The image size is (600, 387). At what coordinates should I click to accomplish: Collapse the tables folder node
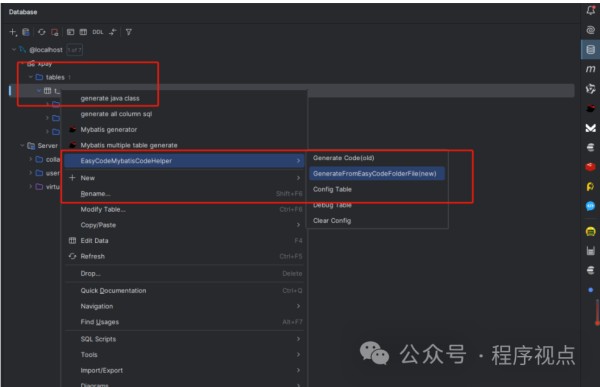(31, 77)
